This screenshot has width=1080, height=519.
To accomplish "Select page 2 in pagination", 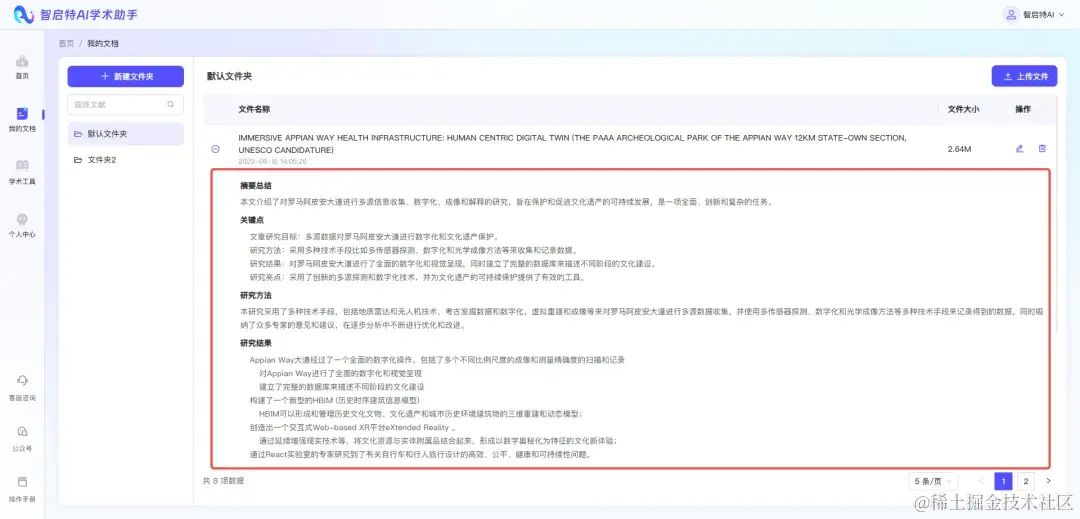I will [x=1026, y=481].
